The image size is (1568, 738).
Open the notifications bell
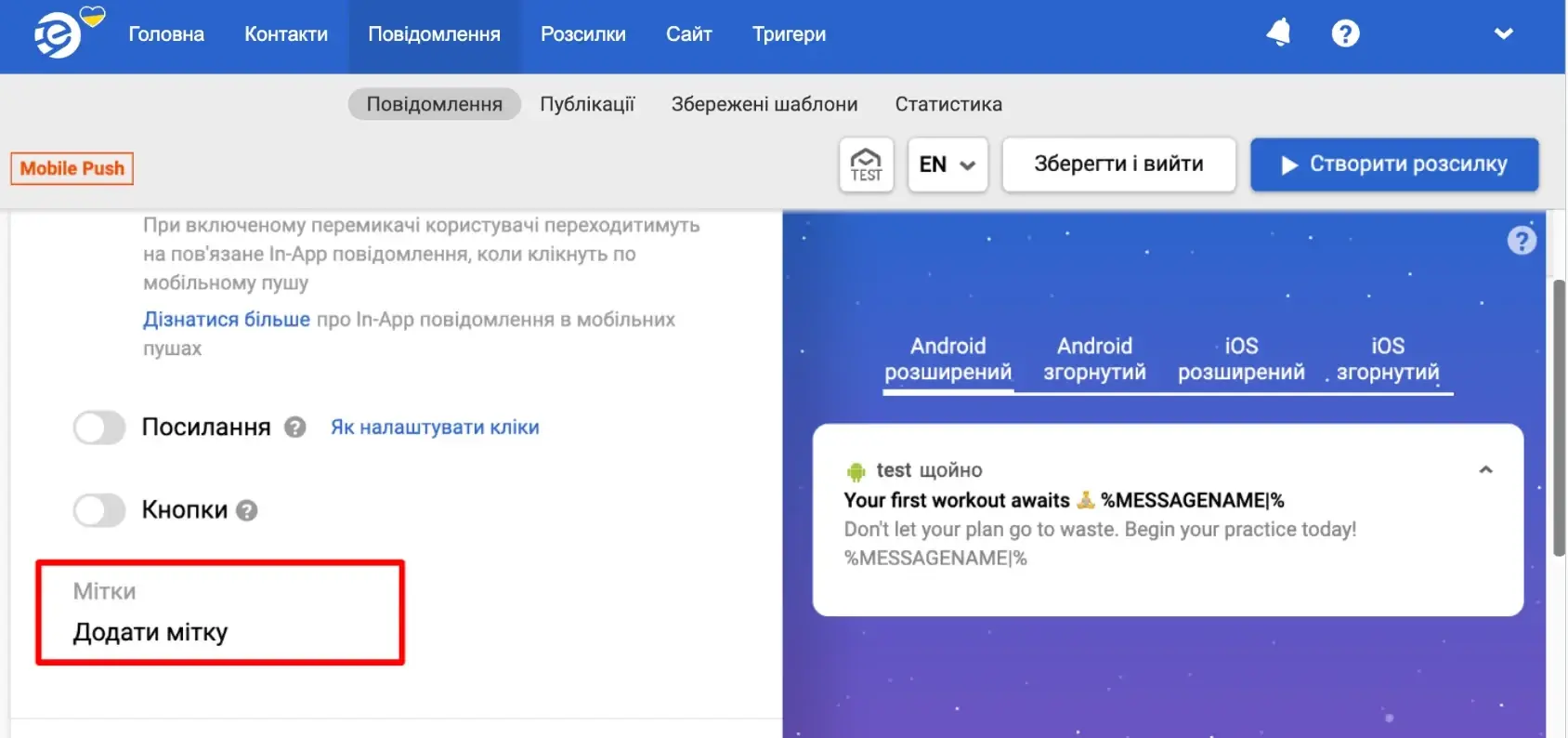coord(1279,33)
